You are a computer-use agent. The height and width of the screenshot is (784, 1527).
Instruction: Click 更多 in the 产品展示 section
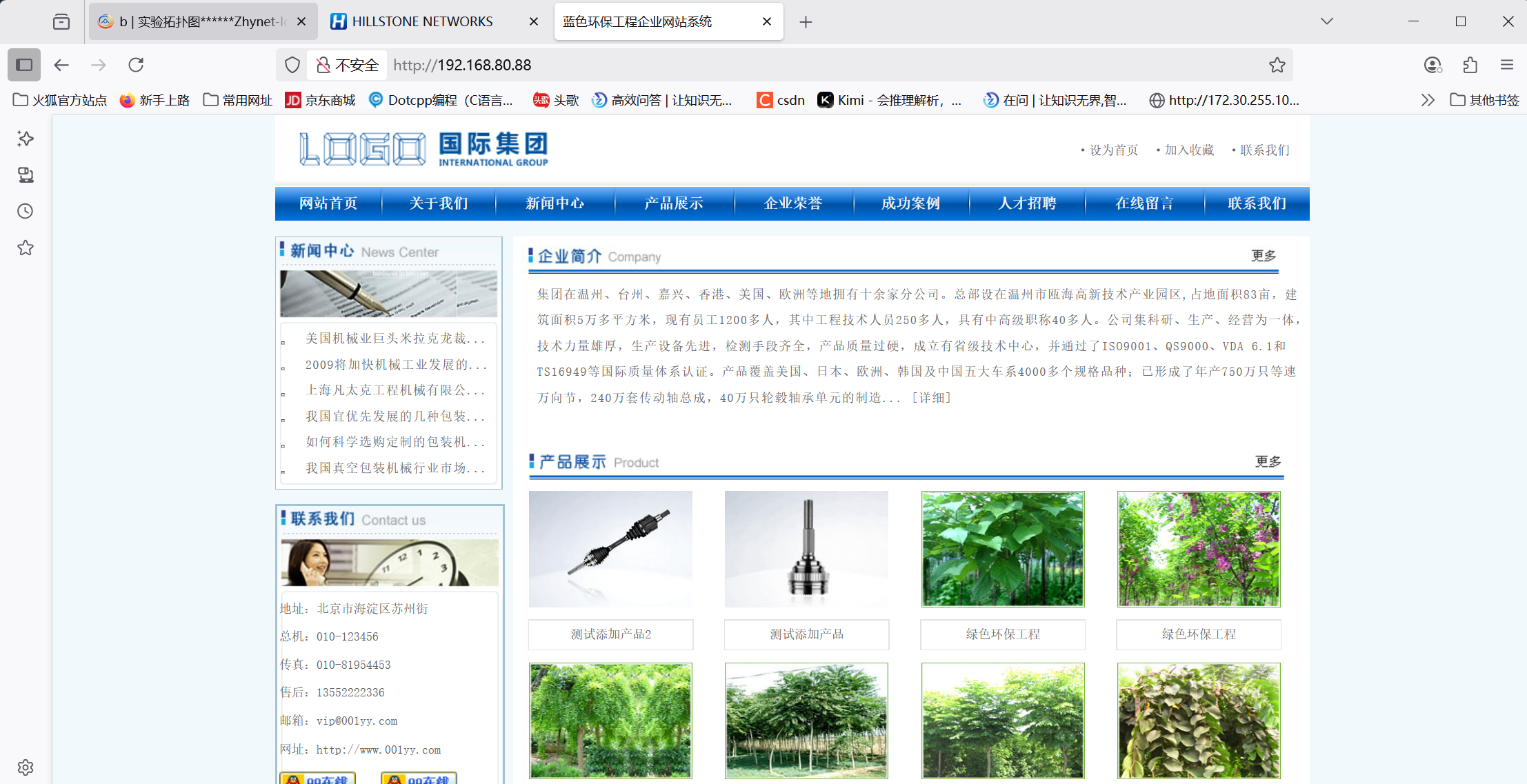point(1268,461)
